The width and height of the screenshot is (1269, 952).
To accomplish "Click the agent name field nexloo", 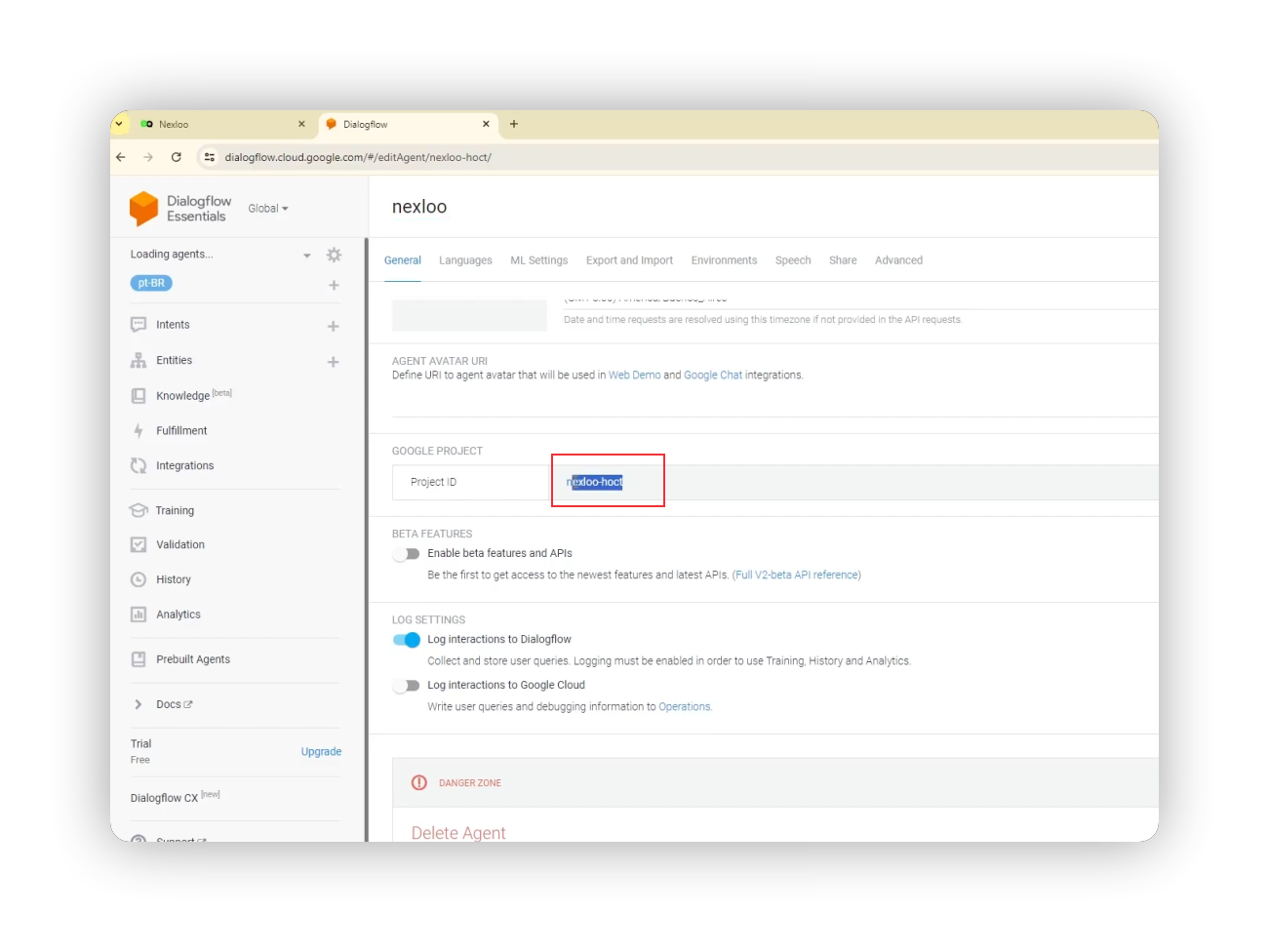I will pyautogui.click(x=419, y=207).
